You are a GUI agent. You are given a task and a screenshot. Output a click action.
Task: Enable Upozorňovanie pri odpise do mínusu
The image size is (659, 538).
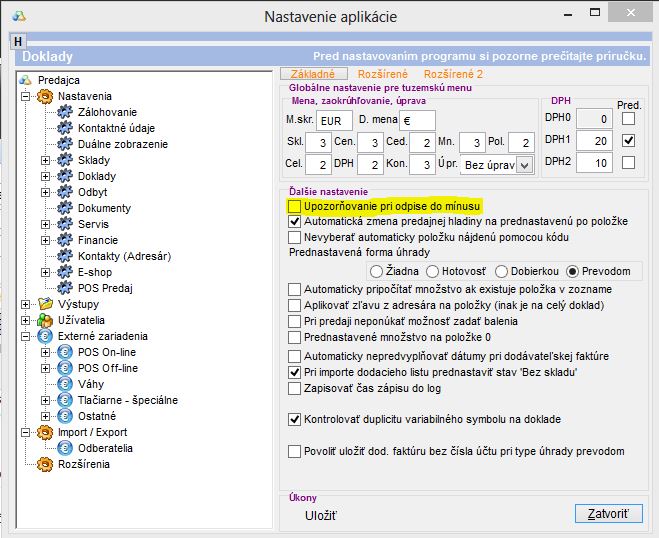click(x=294, y=205)
